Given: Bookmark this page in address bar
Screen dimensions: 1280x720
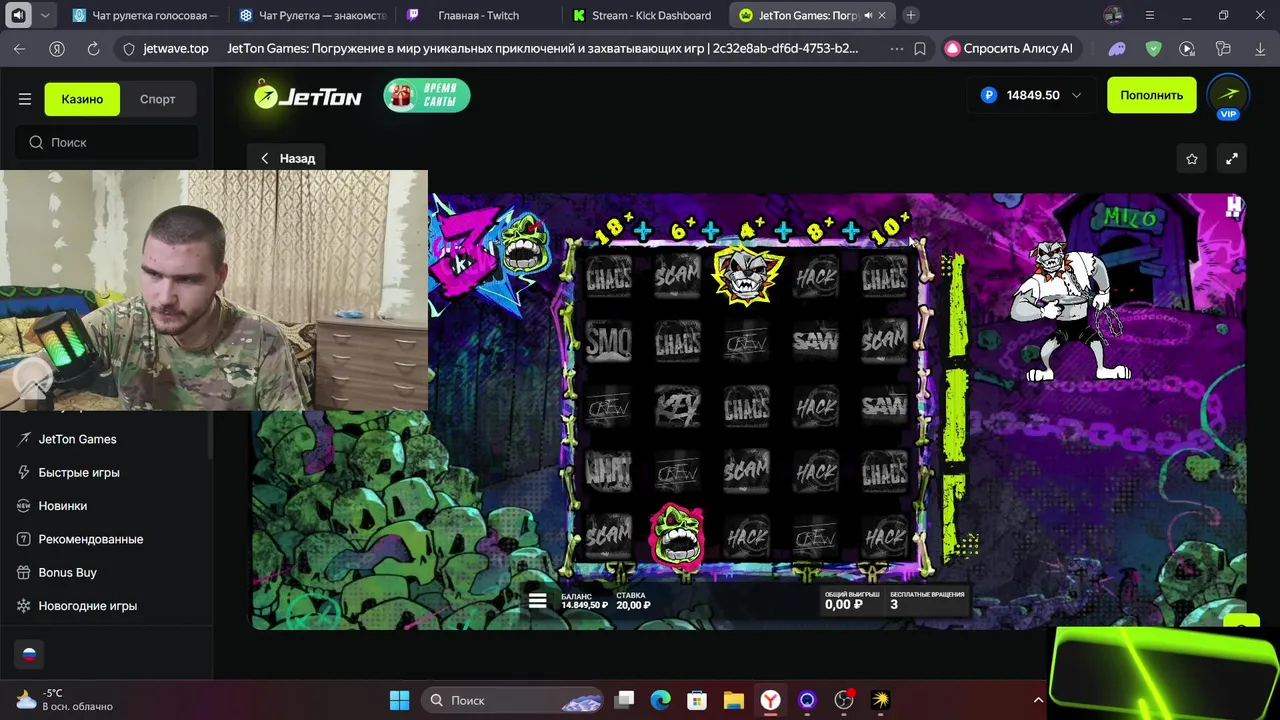Looking at the screenshot, I should tap(920, 48).
